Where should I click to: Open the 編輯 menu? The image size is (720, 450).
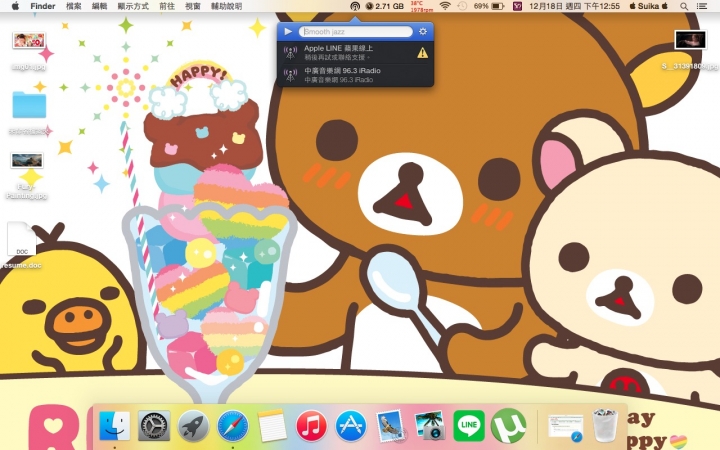100,6
